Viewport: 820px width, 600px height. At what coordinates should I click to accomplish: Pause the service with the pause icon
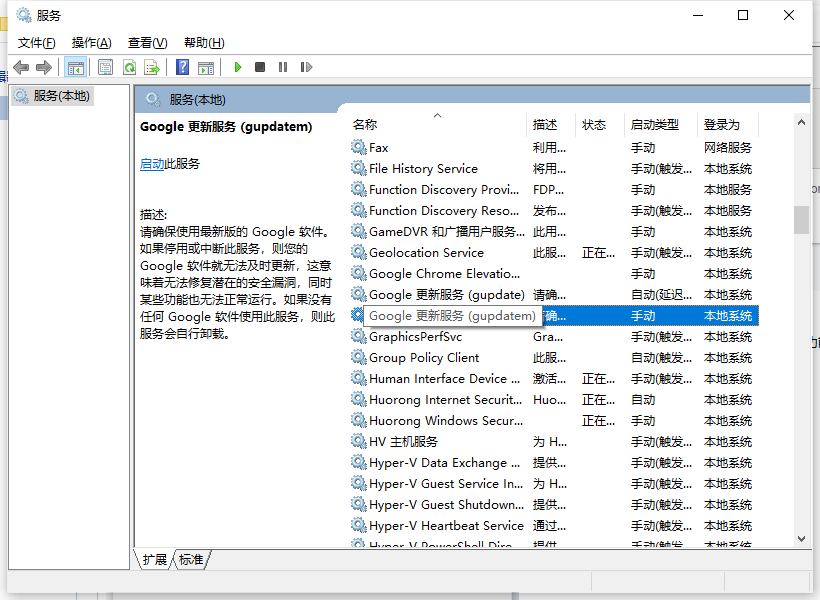(283, 67)
